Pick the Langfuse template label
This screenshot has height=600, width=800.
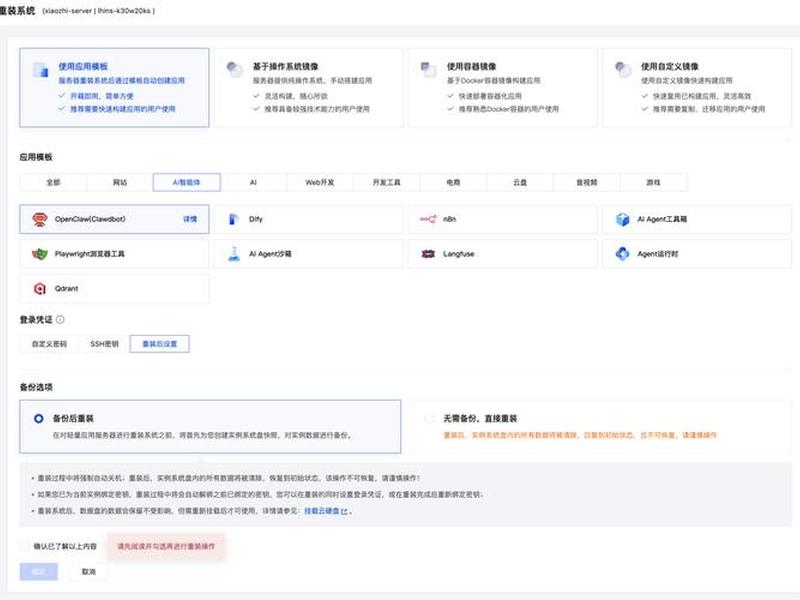(459, 254)
